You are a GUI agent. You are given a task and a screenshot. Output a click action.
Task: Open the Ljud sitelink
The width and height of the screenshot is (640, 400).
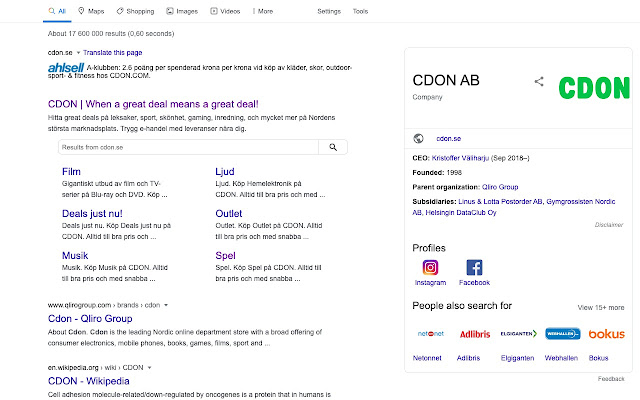pos(225,172)
